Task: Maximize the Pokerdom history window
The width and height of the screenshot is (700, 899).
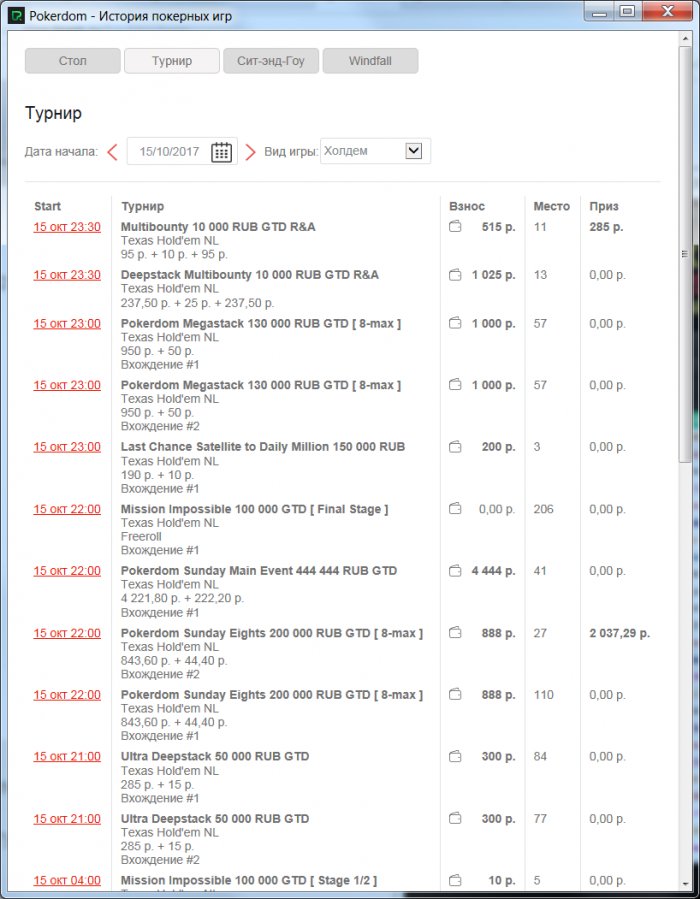Action: point(628,11)
